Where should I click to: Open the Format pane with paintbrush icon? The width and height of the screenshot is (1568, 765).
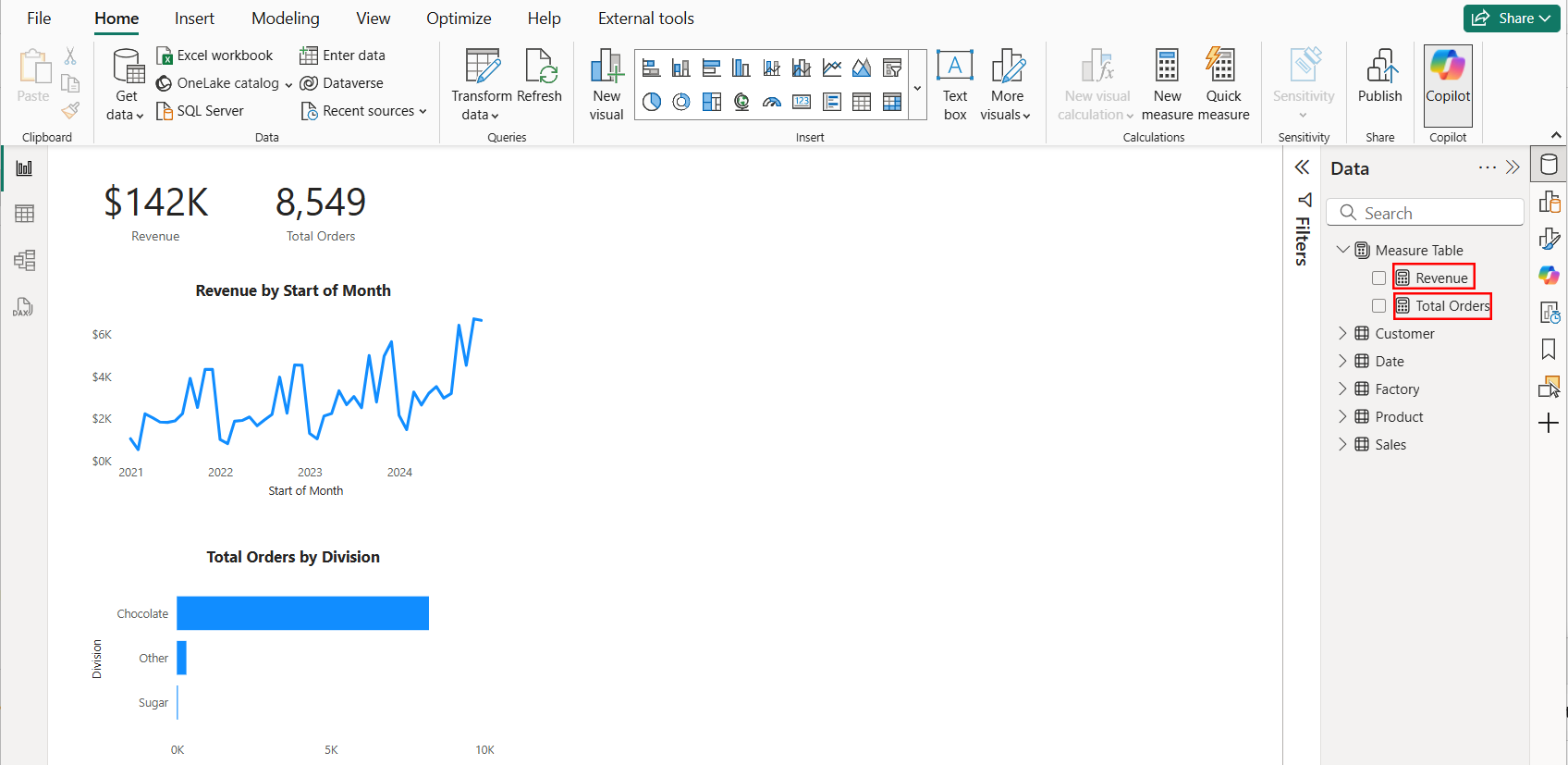tap(1549, 239)
